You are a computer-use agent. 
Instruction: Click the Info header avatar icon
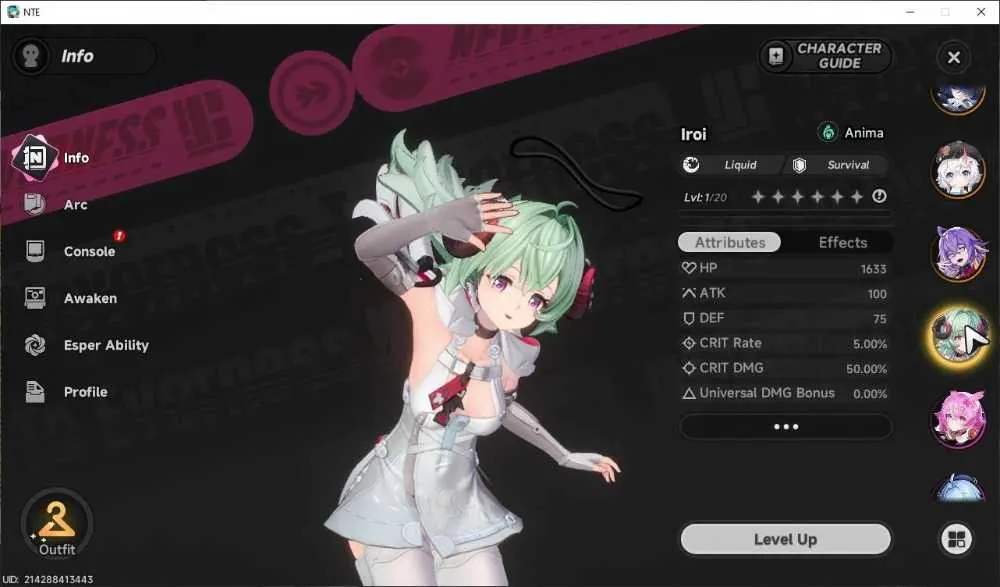[x=31, y=56]
